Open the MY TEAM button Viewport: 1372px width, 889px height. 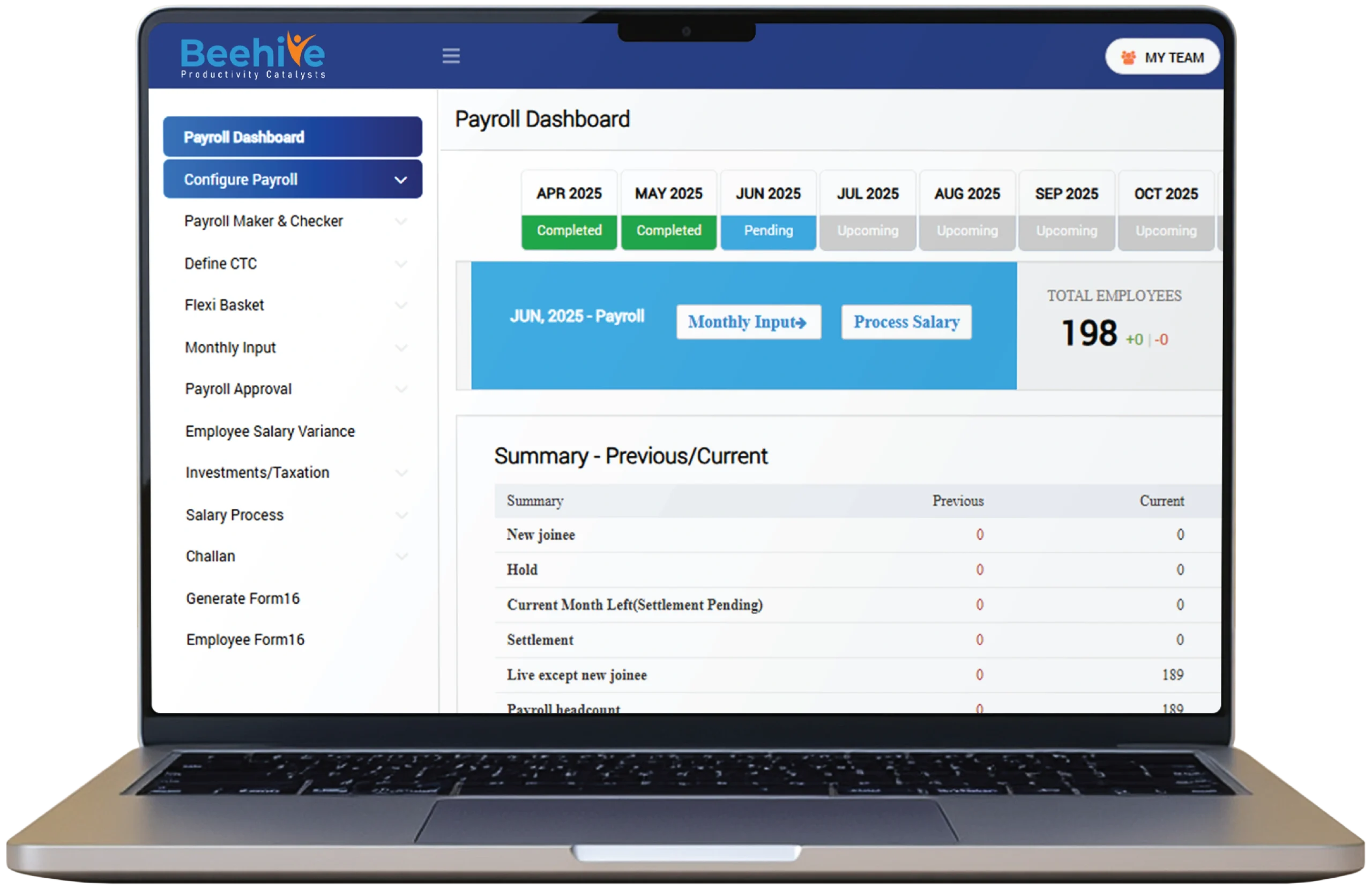(x=1161, y=58)
